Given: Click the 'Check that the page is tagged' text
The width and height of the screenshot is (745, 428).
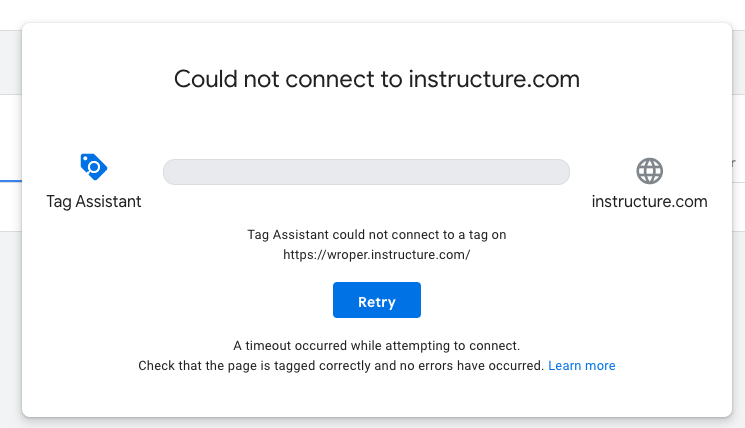Looking at the screenshot, I should click(x=342, y=366).
